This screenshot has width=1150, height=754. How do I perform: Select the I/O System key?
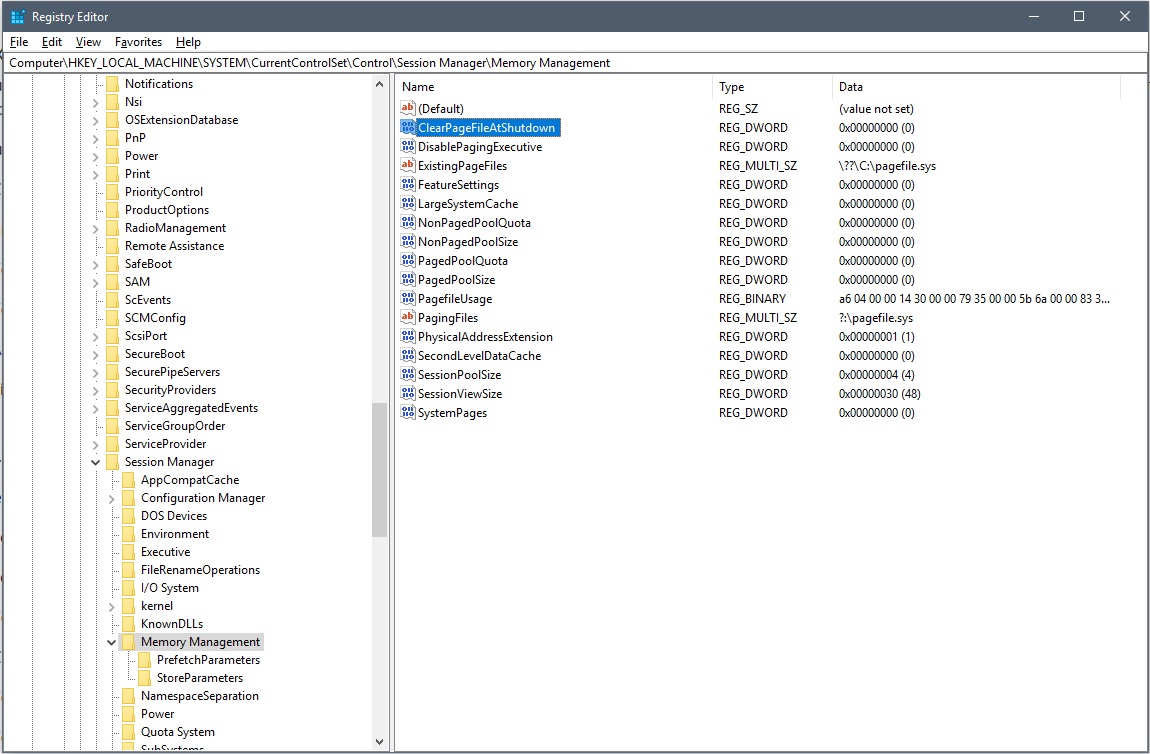[x=169, y=588]
